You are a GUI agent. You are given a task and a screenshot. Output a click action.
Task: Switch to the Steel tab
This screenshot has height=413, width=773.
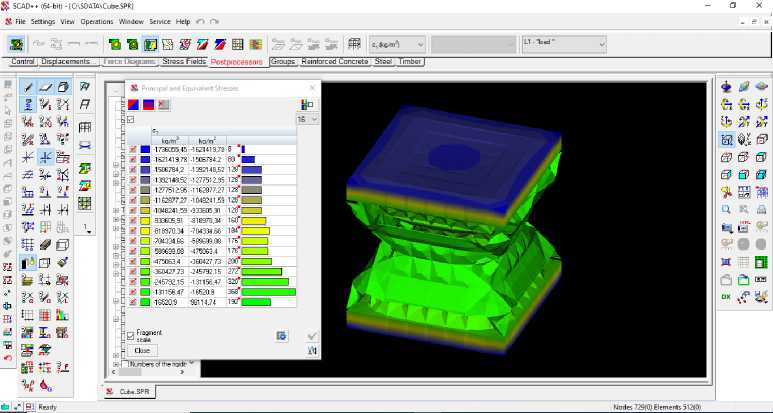tap(383, 62)
